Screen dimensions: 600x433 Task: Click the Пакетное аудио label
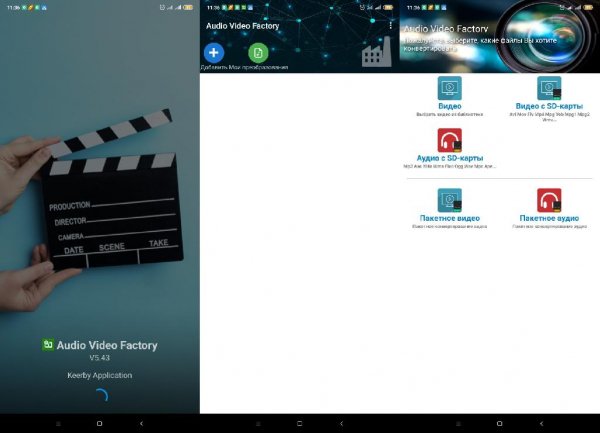549,218
